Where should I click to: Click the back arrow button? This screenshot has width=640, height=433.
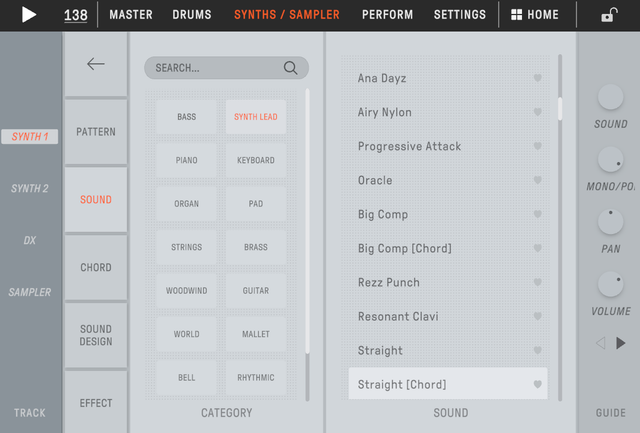pos(96,64)
